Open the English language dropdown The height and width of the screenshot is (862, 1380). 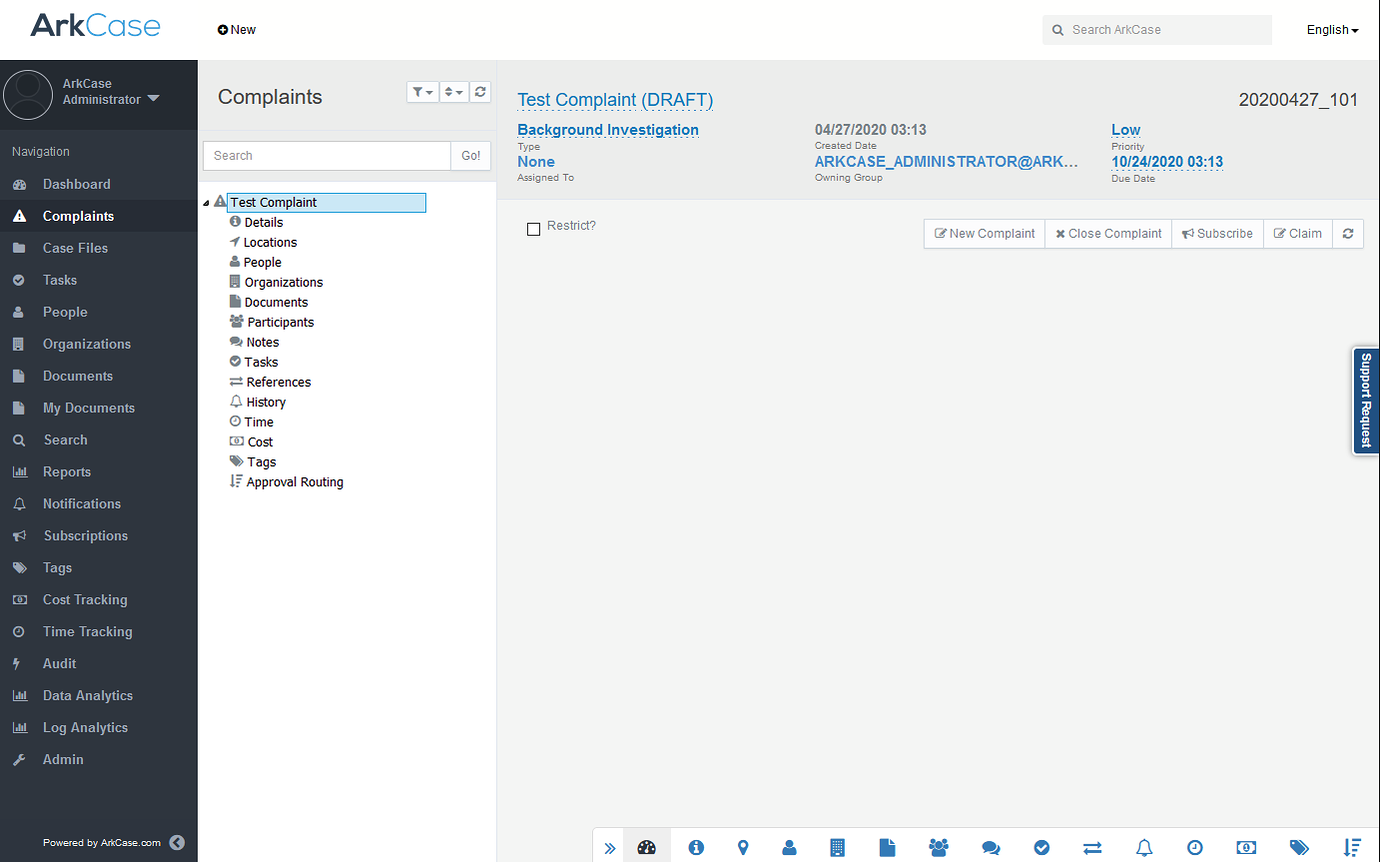(x=1332, y=30)
